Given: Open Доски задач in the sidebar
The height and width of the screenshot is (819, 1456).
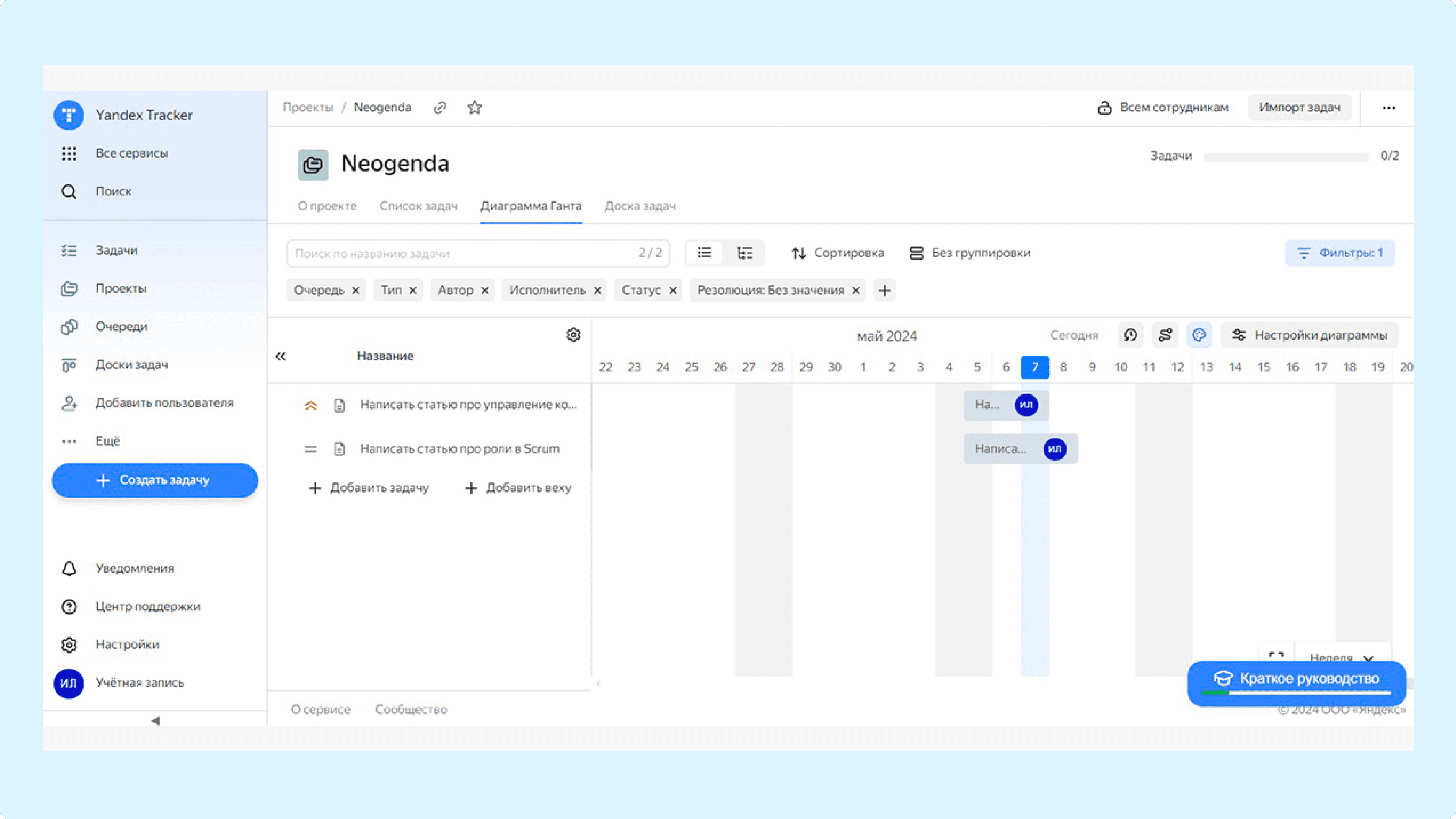Looking at the screenshot, I should 132,365.
